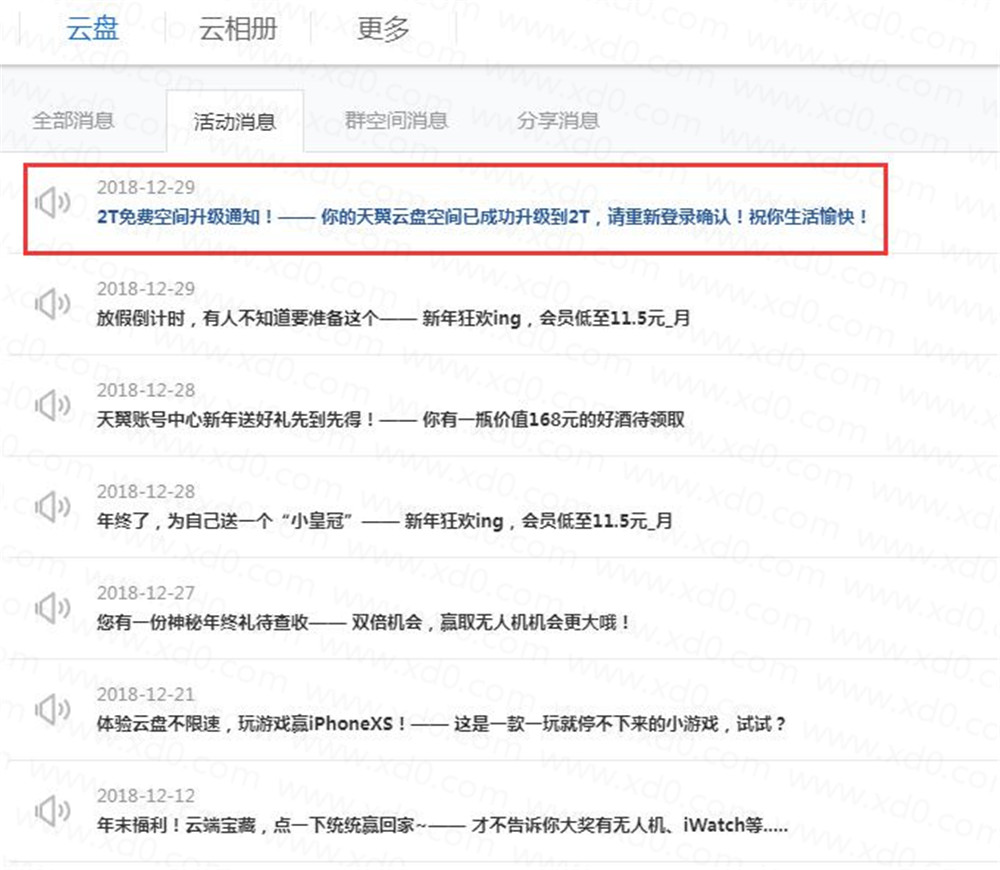Open the 年终了，为自己送一个“小皇冠” message
Screen dimensions: 1000x870
pos(385,520)
